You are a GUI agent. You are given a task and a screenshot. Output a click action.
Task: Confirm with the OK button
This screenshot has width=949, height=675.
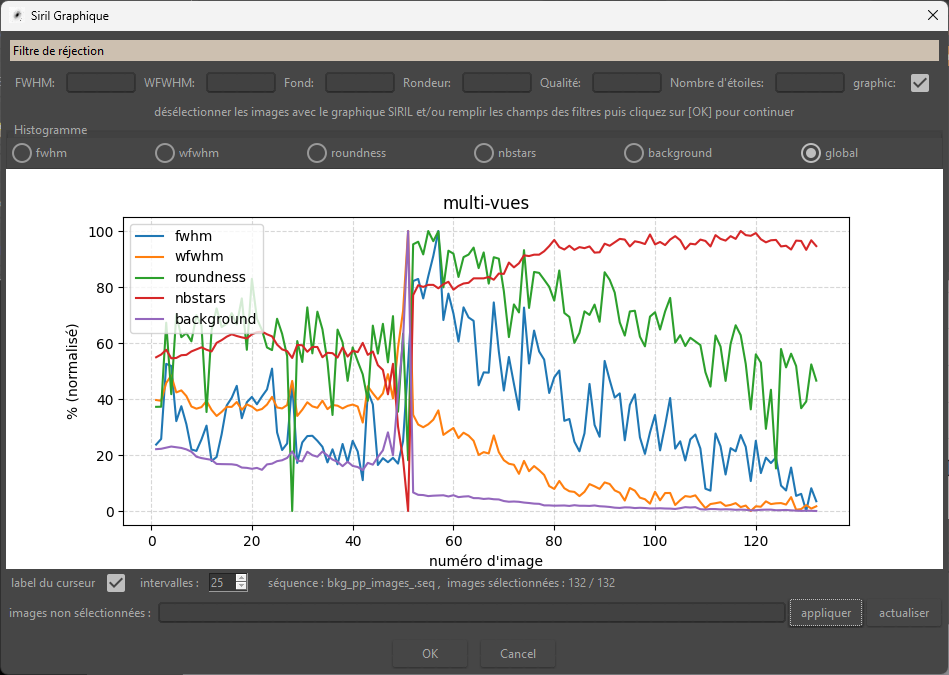click(x=430, y=654)
